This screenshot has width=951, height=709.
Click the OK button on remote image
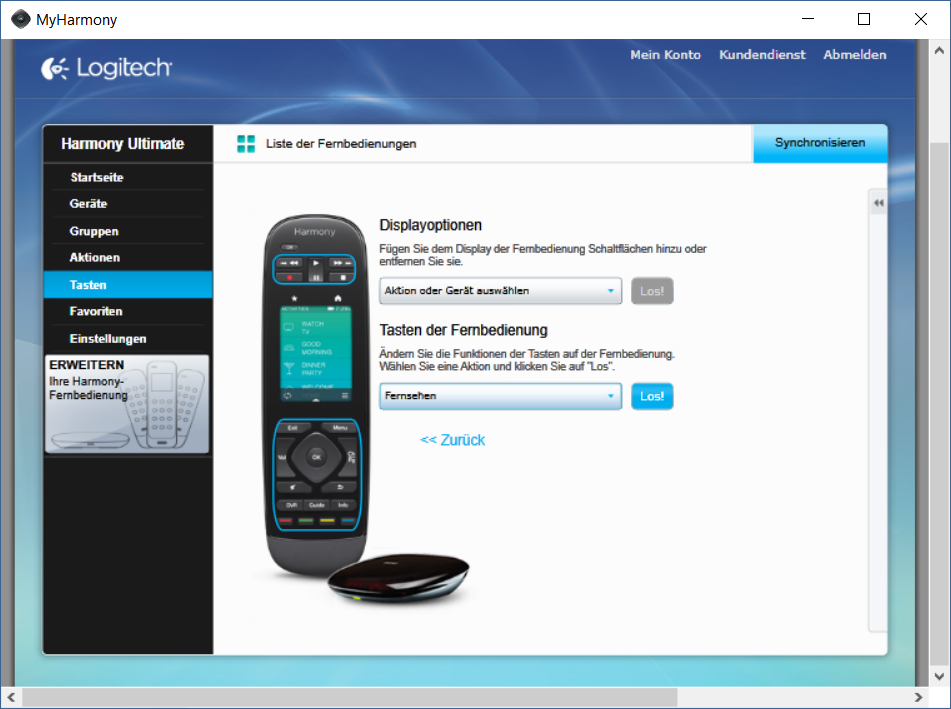316,456
